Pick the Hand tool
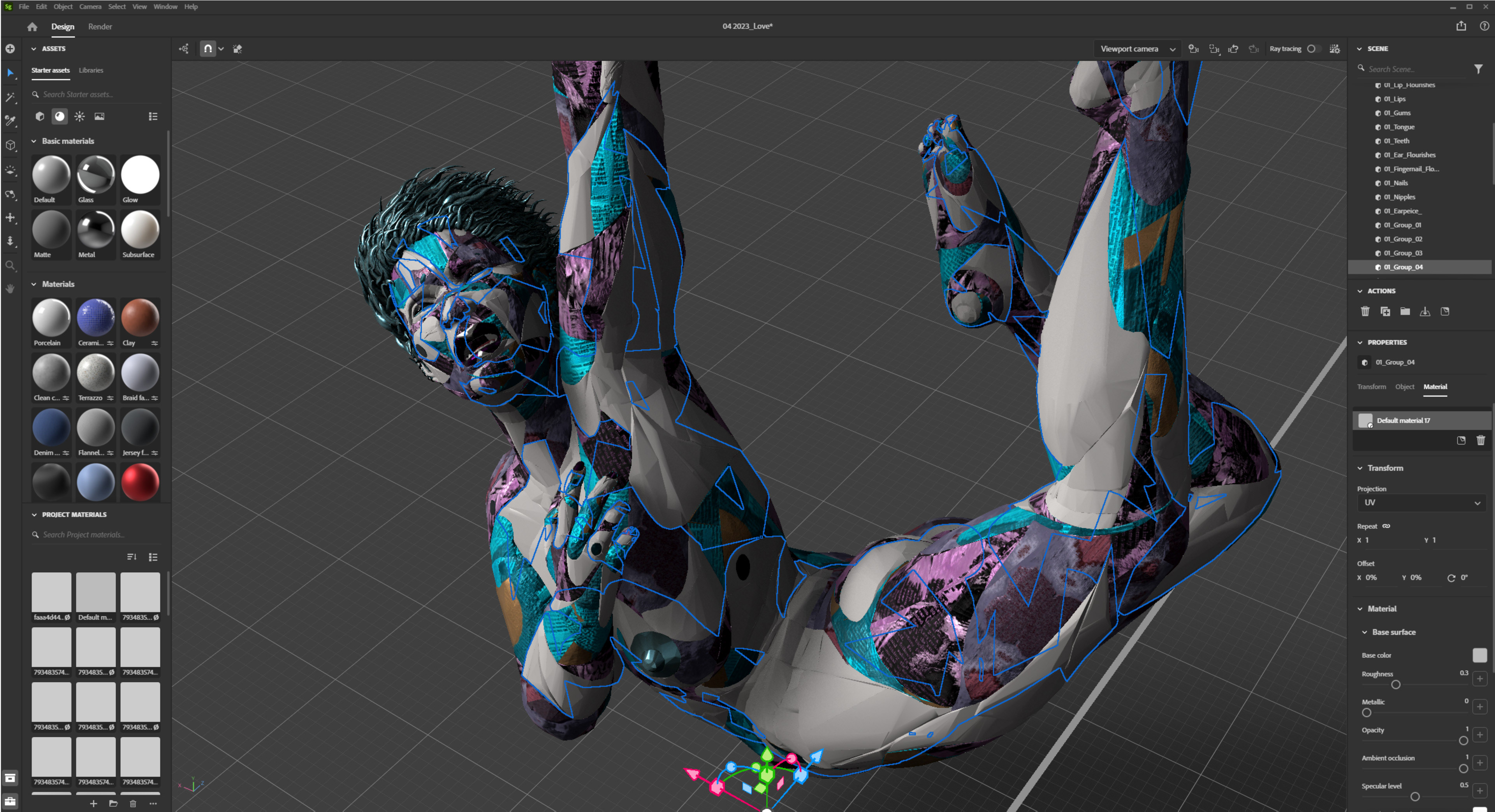The height and width of the screenshot is (812, 1495). [11, 288]
